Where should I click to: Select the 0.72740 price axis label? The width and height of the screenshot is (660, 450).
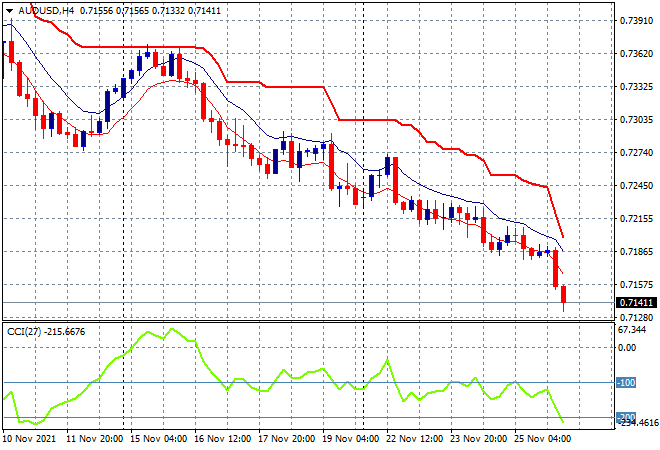(637, 152)
